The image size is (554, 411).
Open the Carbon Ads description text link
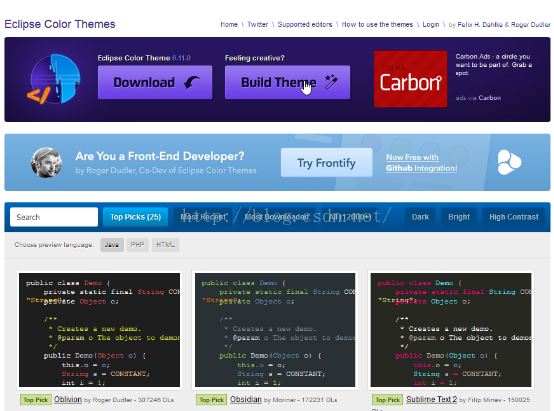[x=493, y=65]
